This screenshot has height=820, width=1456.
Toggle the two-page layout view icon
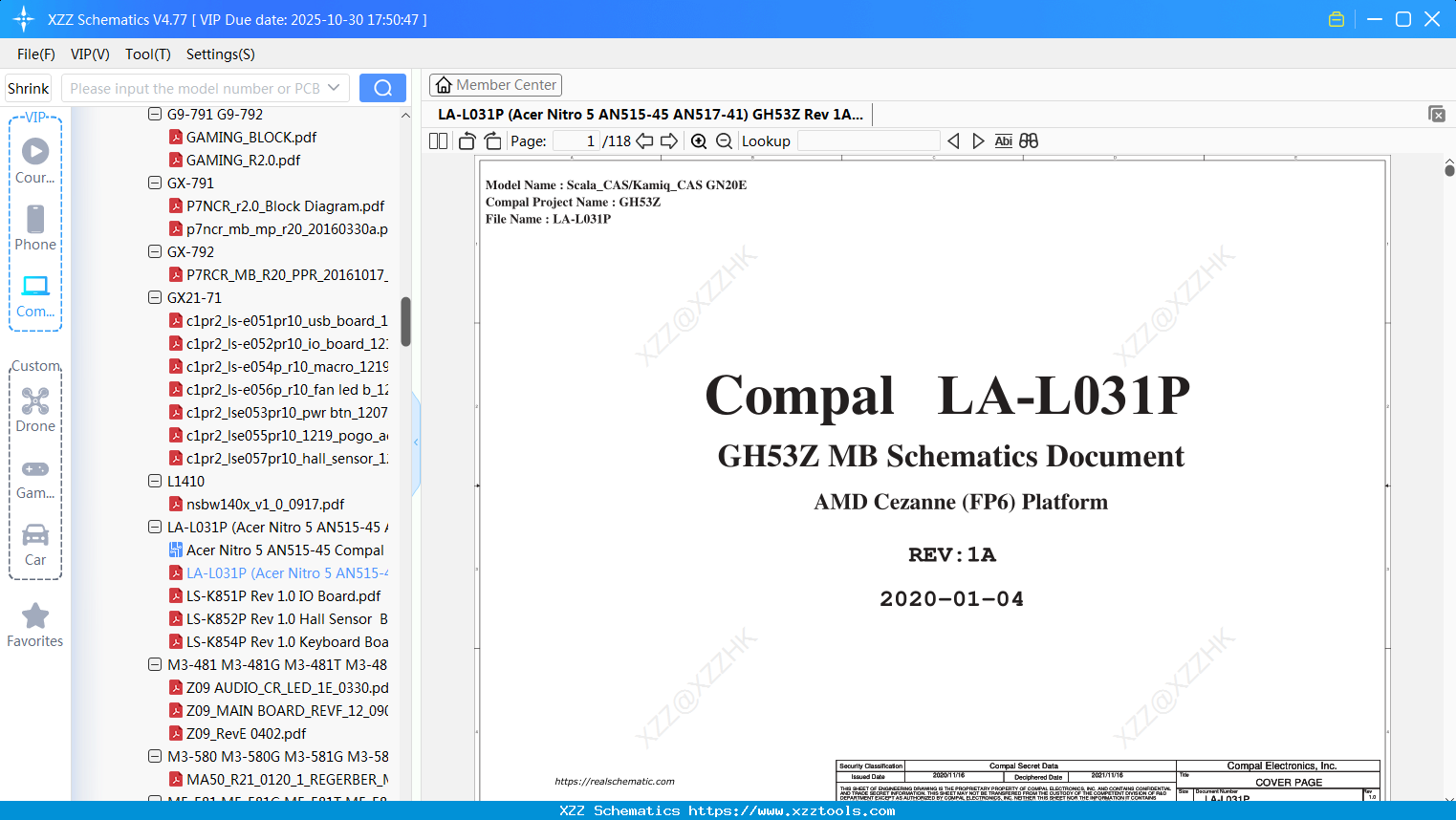(x=439, y=141)
